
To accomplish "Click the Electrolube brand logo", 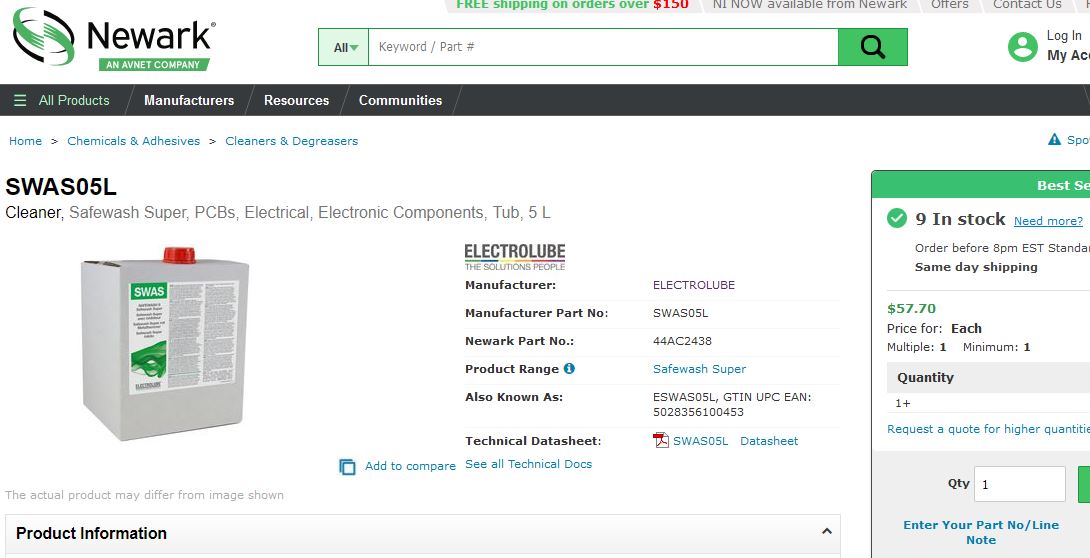I will click(514, 256).
